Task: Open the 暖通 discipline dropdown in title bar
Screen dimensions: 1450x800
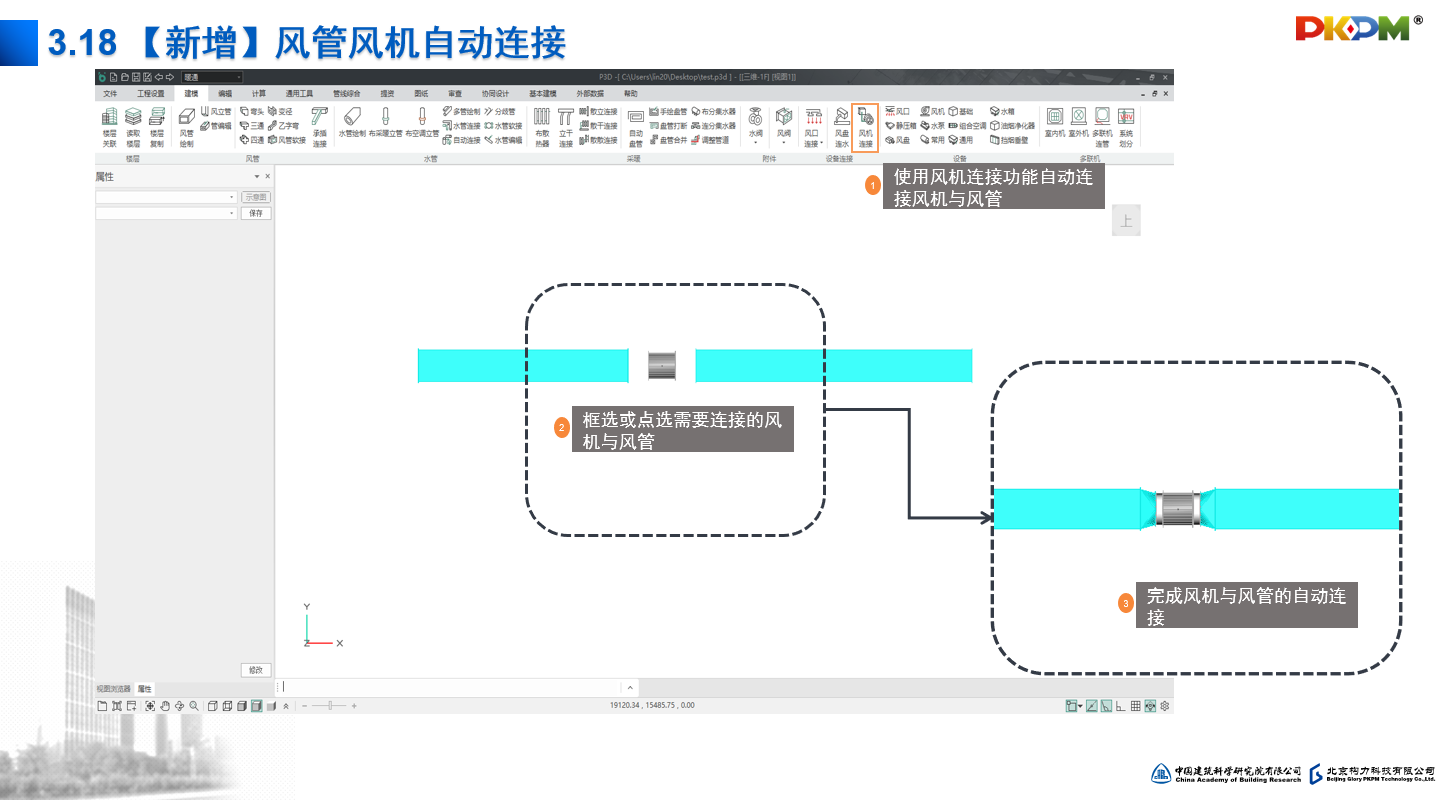Action: pos(211,77)
